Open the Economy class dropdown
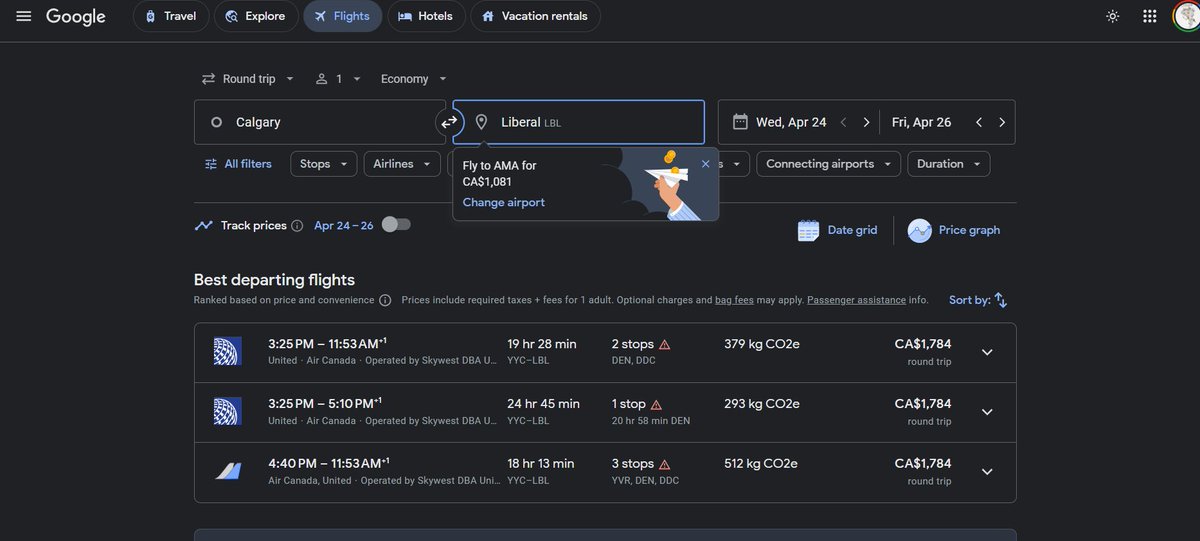1200x541 pixels. pyautogui.click(x=414, y=79)
